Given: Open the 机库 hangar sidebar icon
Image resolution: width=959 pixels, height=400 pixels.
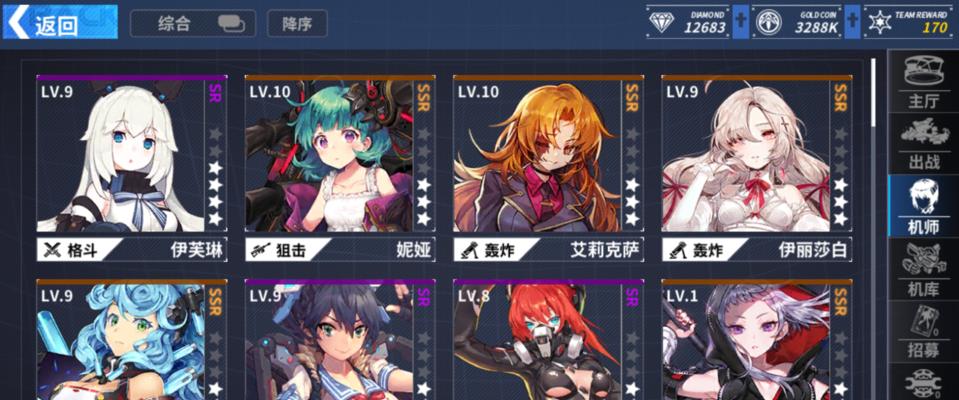Looking at the screenshot, I should pyautogui.click(x=924, y=269).
